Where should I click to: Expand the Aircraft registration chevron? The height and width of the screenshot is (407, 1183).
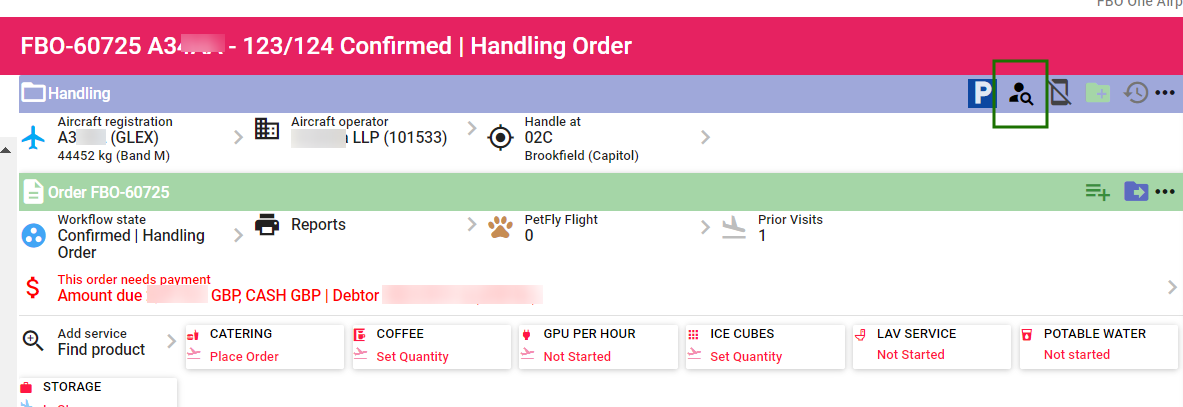pyautogui.click(x=238, y=137)
